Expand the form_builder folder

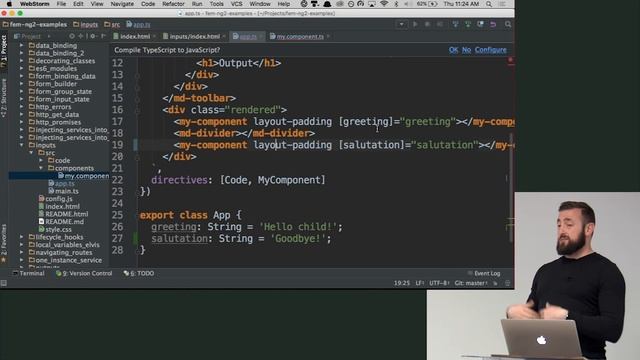pyautogui.click(x=21, y=84)
